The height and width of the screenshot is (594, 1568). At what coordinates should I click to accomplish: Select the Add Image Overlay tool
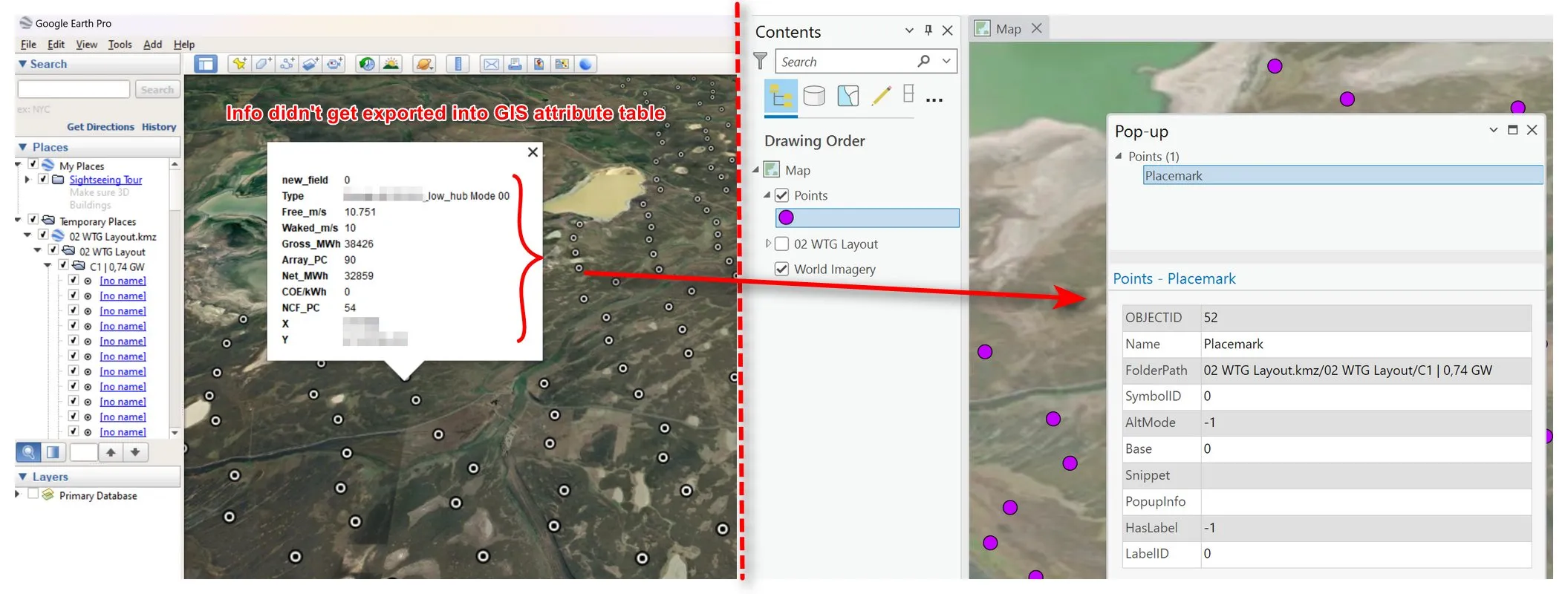[310, 64]
